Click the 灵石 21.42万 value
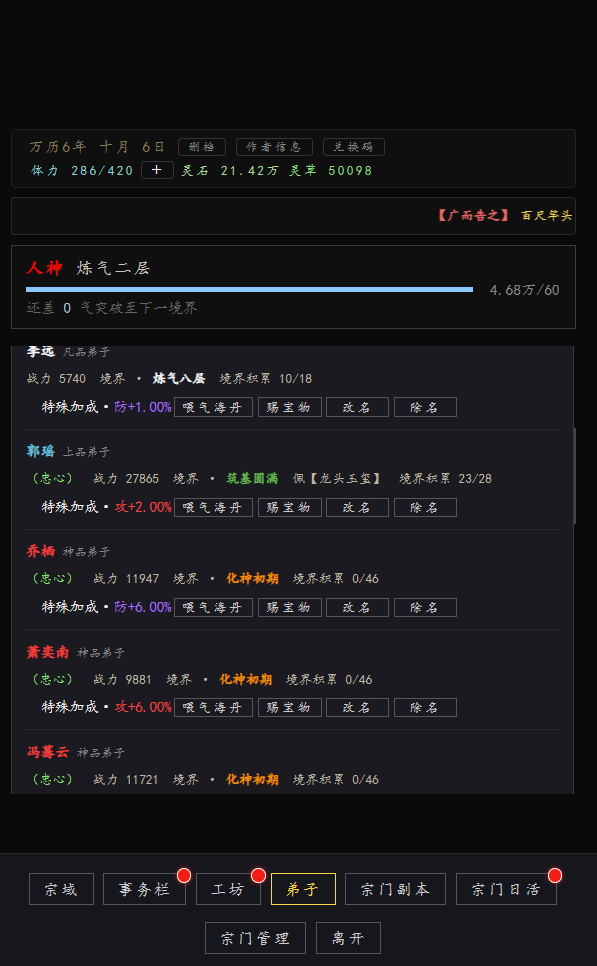 coord(230,171)
